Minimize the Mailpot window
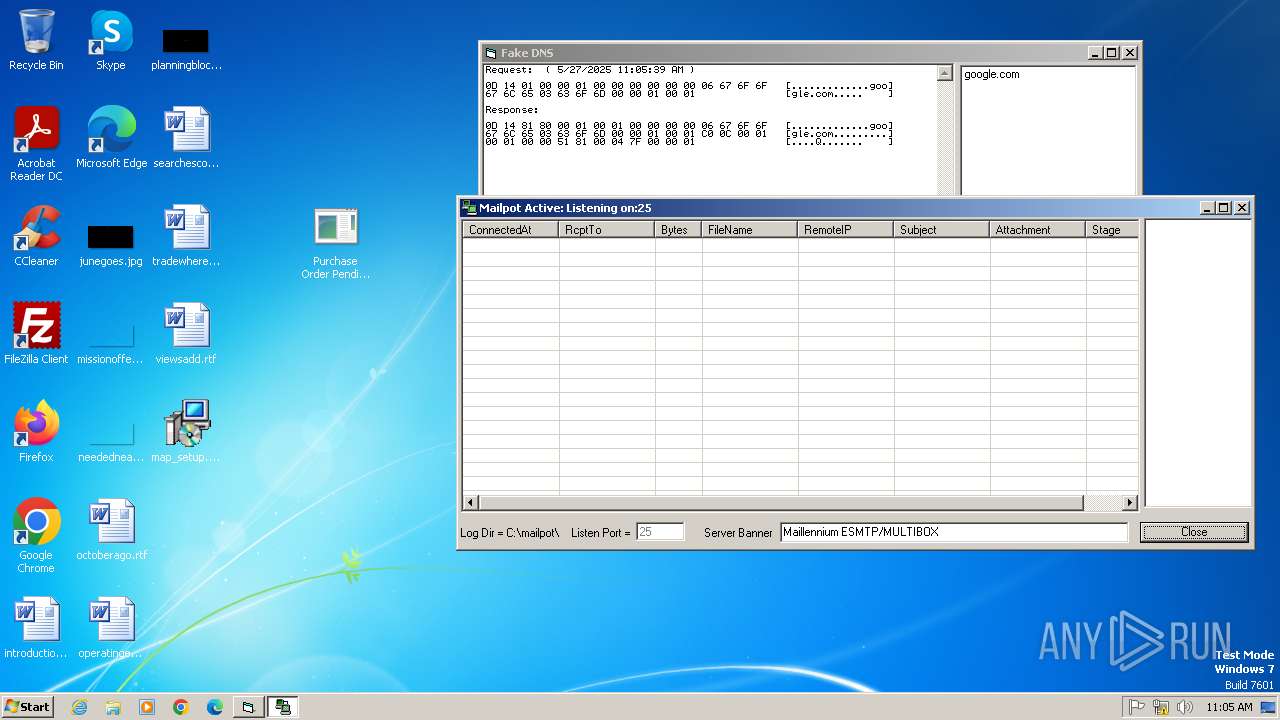The width and height of the screenshot is (1280, 720). tap(1207, 208)
